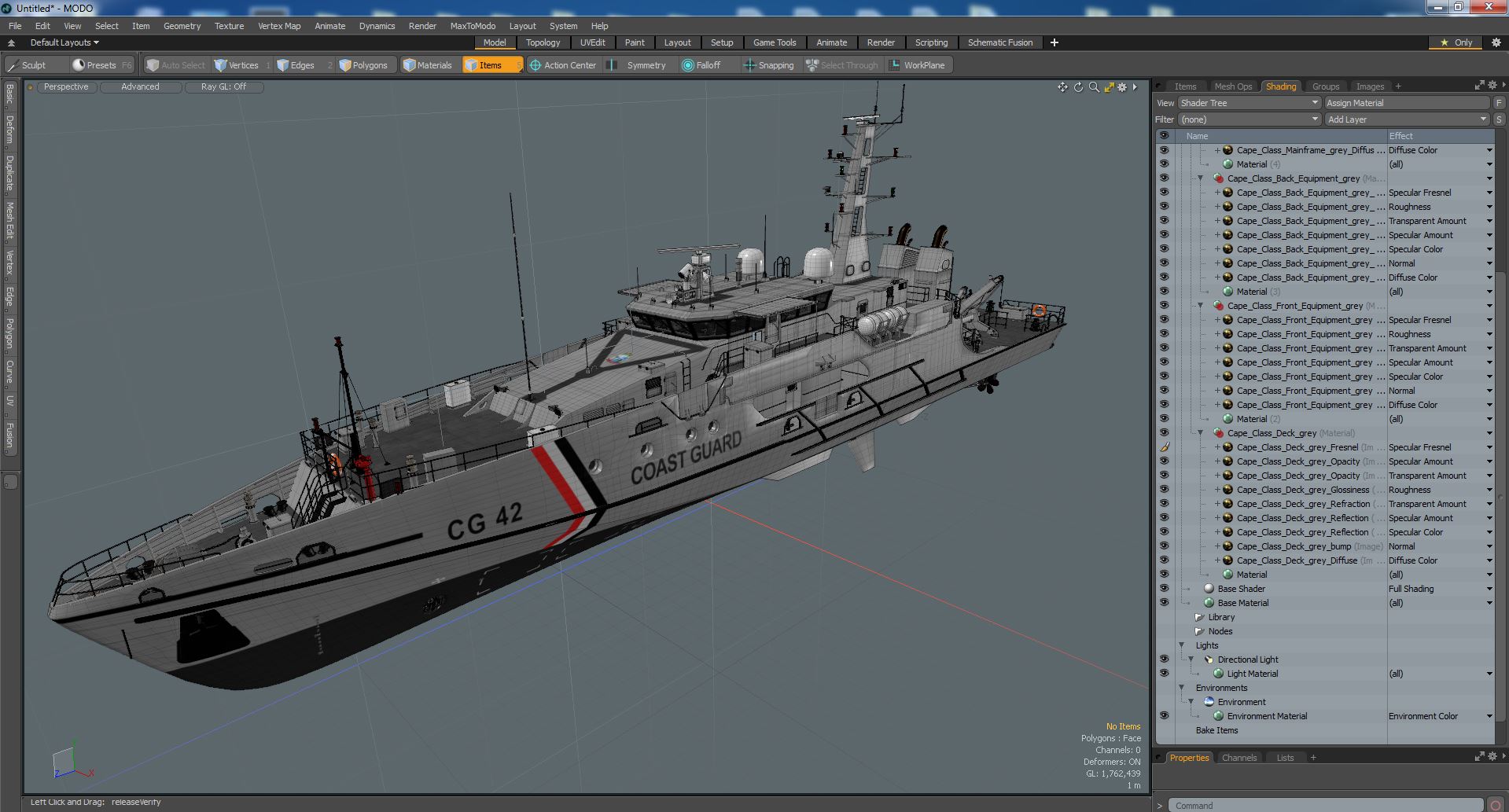
Task: Add a new layout tab with plus
Action: click(x=1054, y=42)
